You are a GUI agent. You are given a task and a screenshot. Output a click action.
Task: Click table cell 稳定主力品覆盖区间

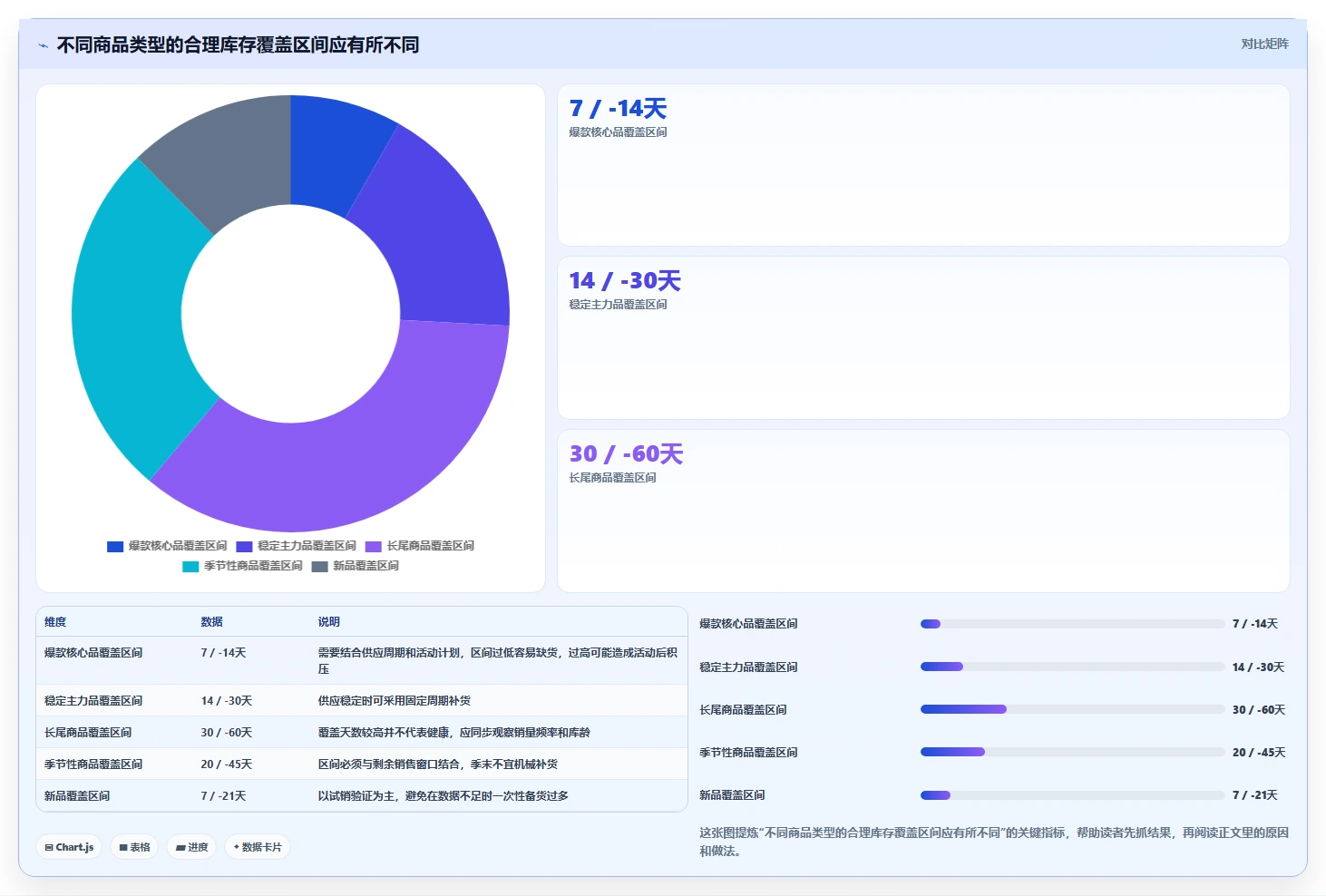point(93,701)
